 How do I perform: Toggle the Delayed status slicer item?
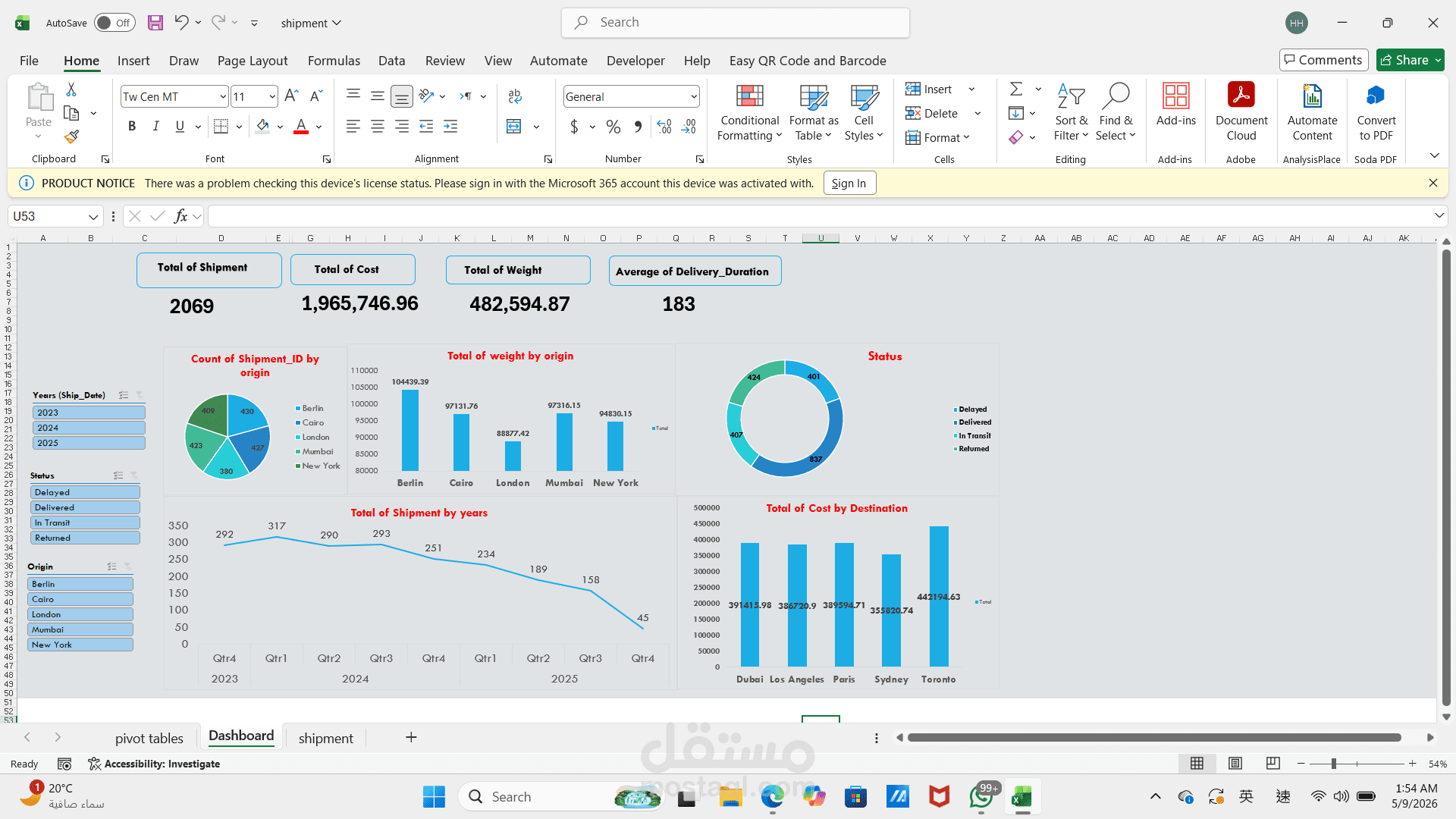click(x=86, y=492)
